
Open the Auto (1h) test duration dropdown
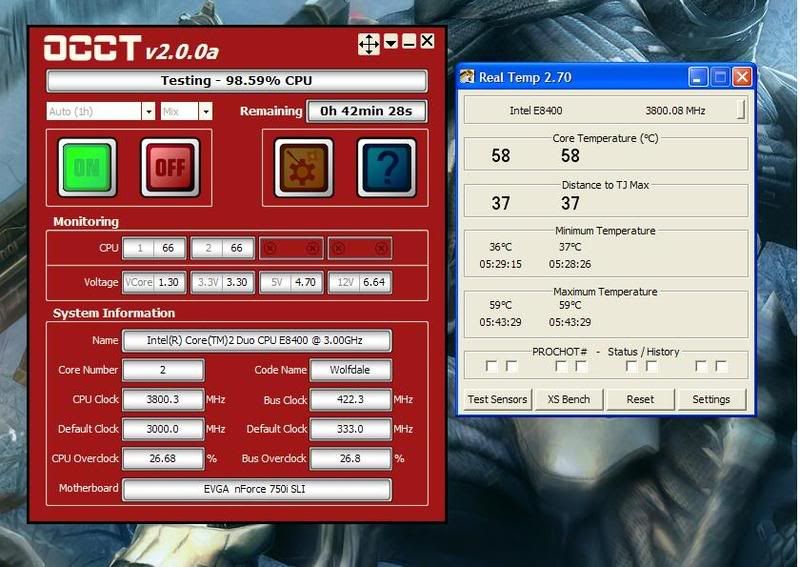point(148,111)
